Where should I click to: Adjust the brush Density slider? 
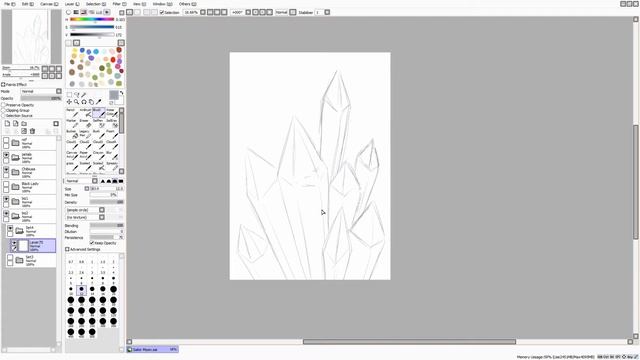(107, 202)
